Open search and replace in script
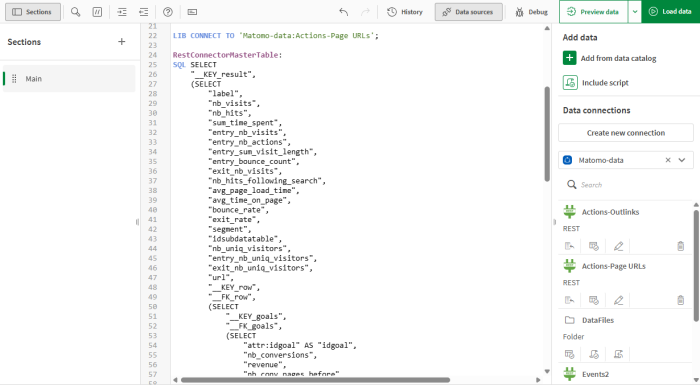This screenshot has width=700, height=386. [75, 12]
